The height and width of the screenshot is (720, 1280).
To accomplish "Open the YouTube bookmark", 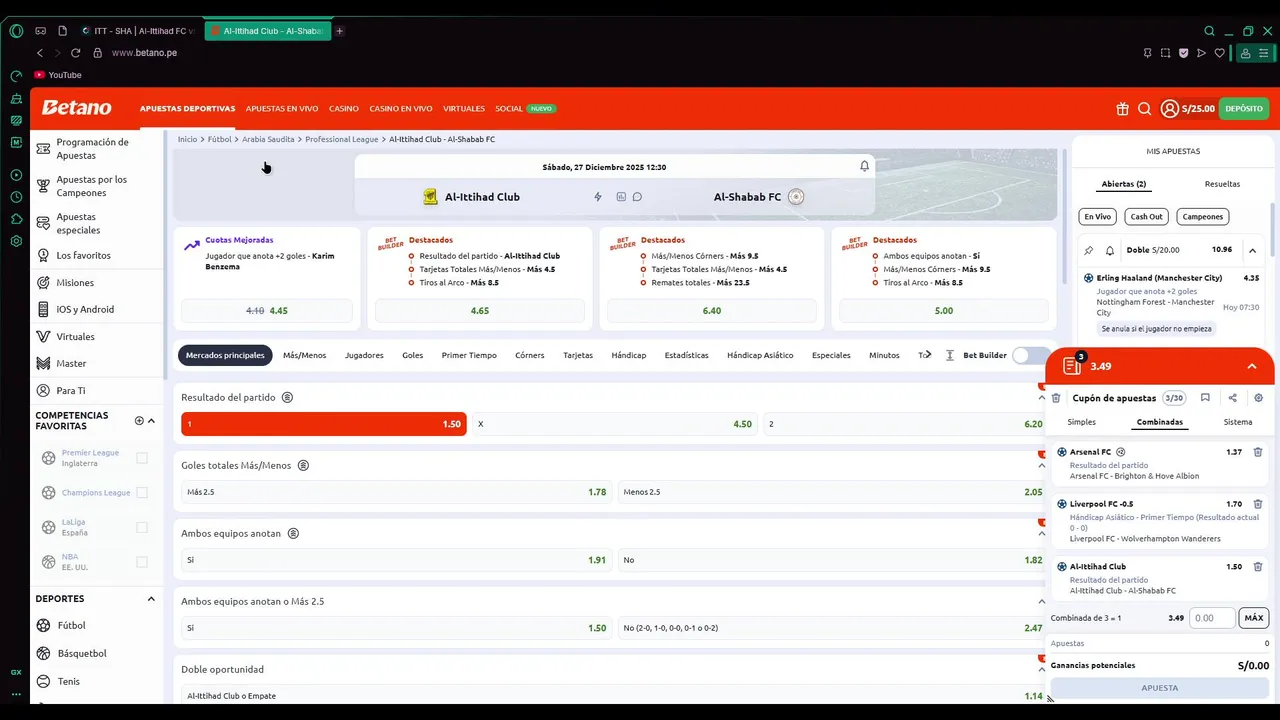I will [x=57, y=75].
